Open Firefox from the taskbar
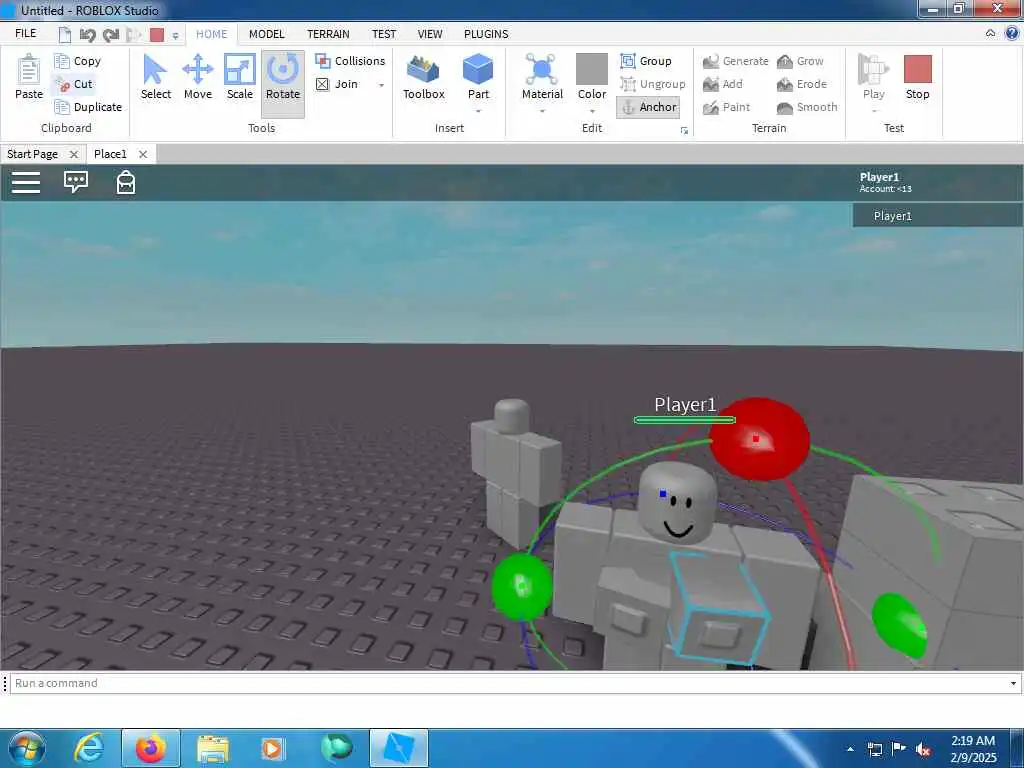1024x768 pixels. (x=151, y=748)
